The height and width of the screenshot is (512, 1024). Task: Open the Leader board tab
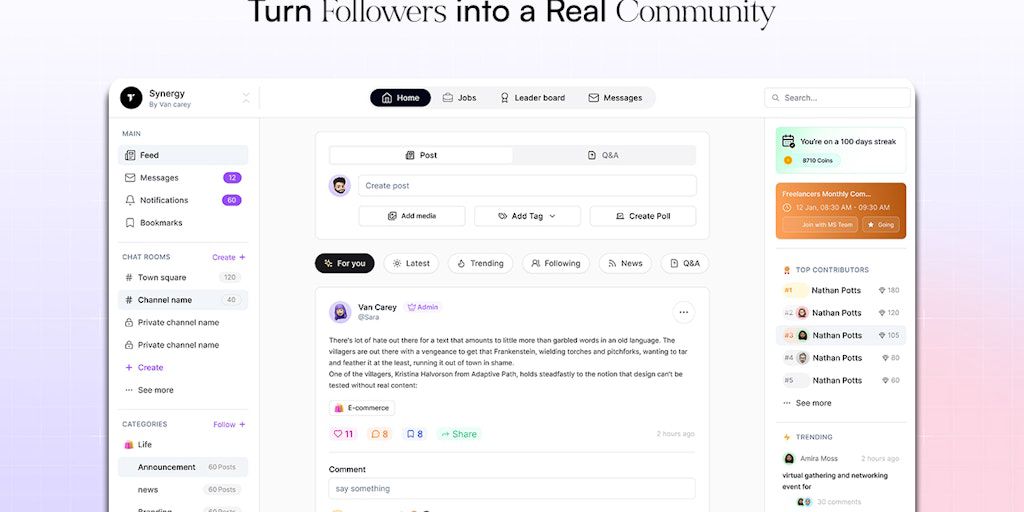pyautogui.click(x=531, y=98)
